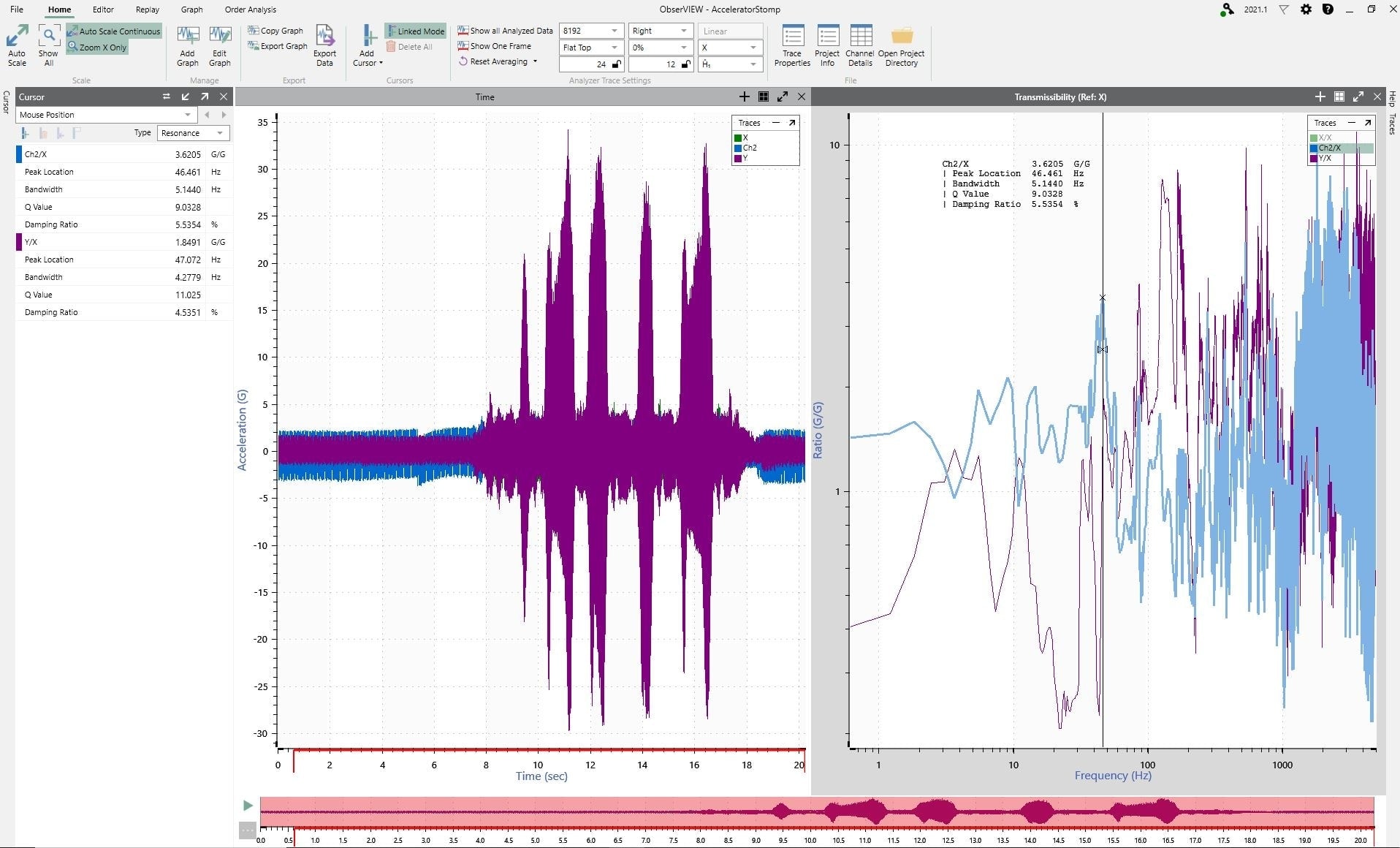Open the X reference channel dropdown

[x=730, y=48]
